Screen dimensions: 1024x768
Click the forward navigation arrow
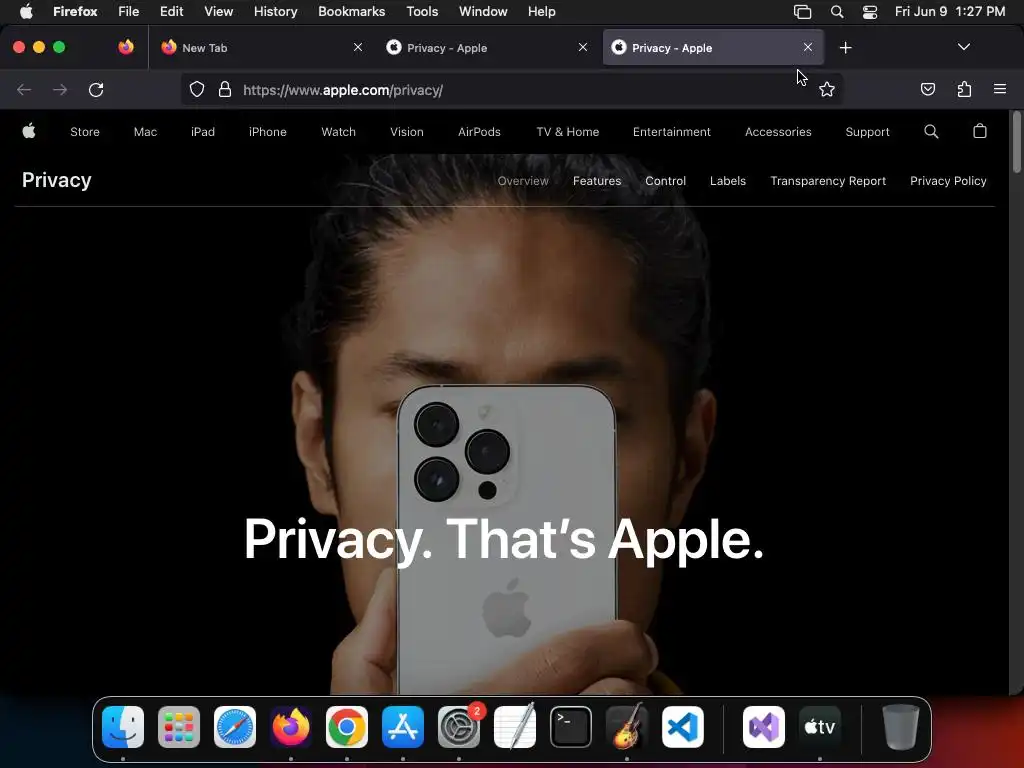(60, 89)
